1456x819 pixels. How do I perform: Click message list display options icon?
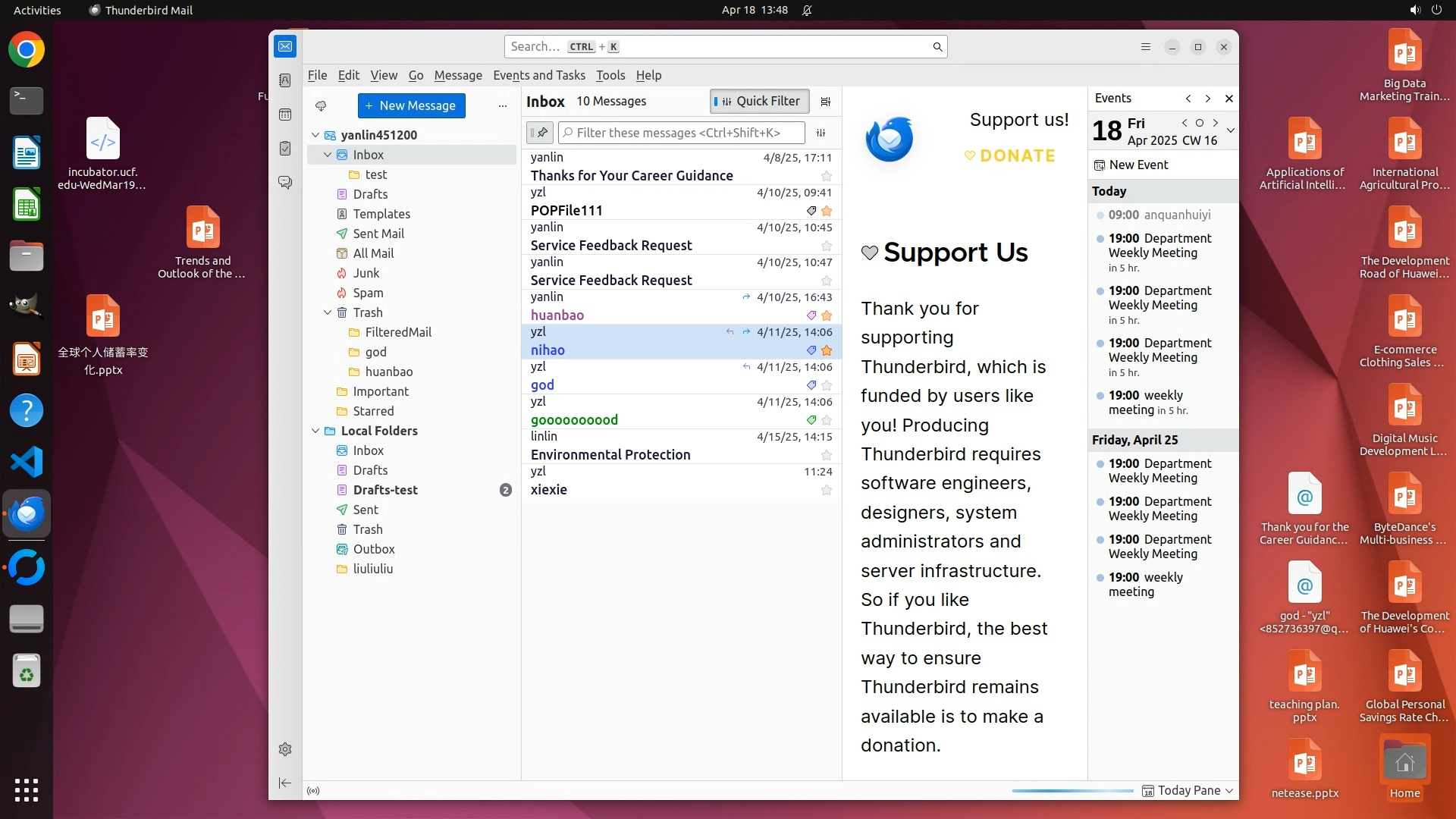tap(826, 102)
